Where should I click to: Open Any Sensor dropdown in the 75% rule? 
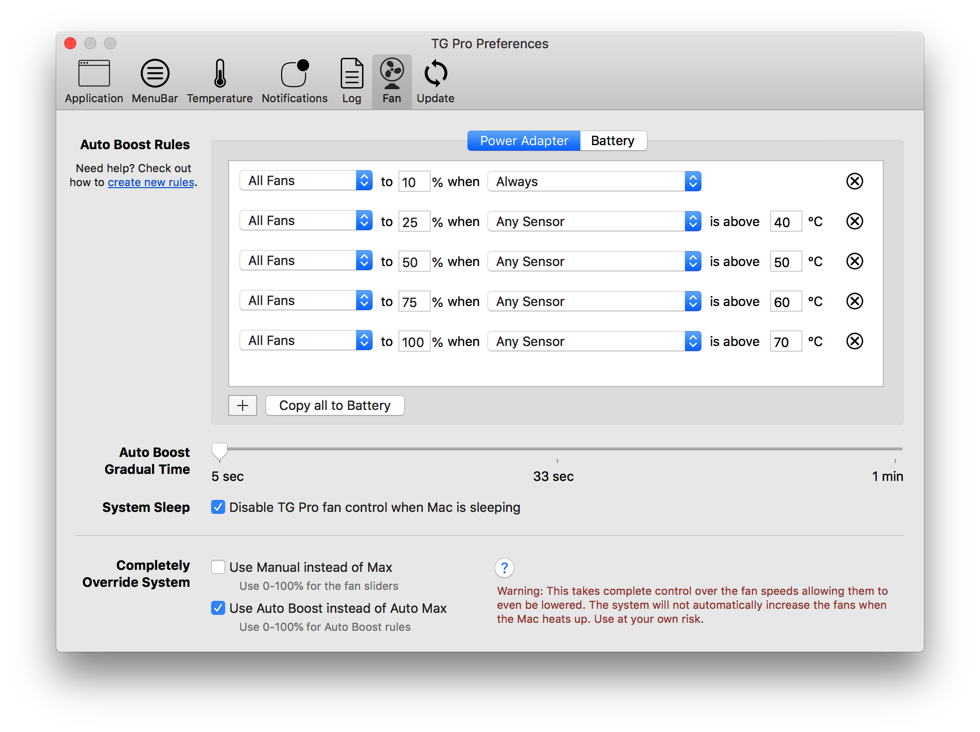point(594,301)
